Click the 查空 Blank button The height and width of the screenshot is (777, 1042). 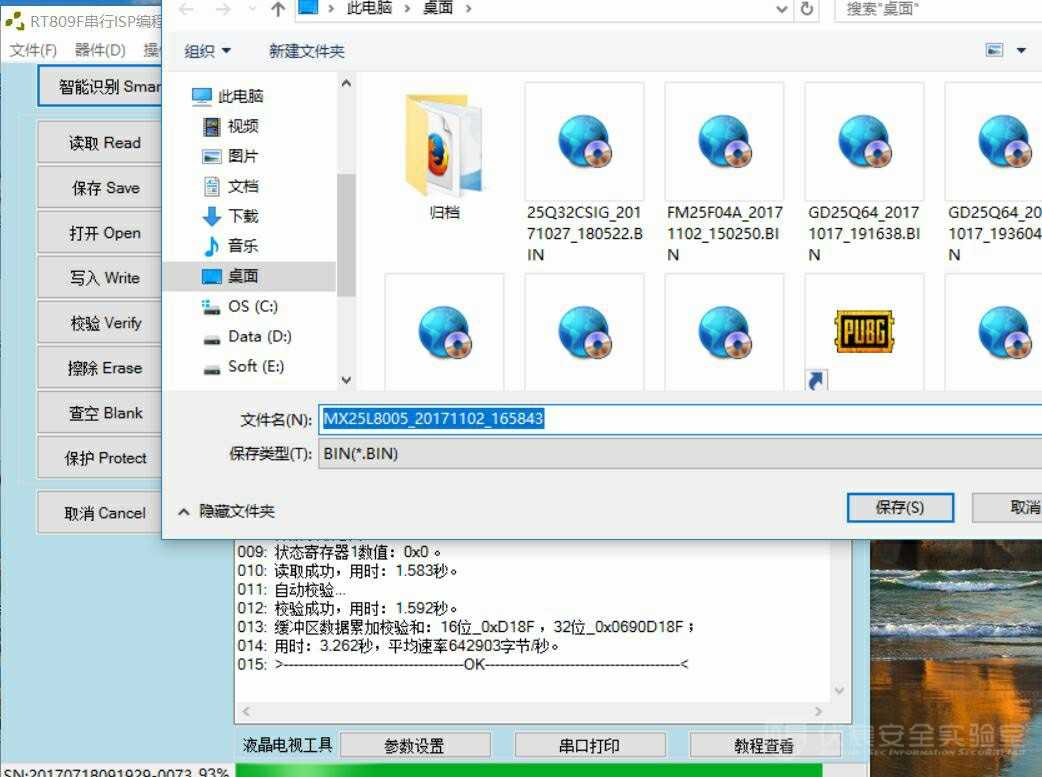100,413
